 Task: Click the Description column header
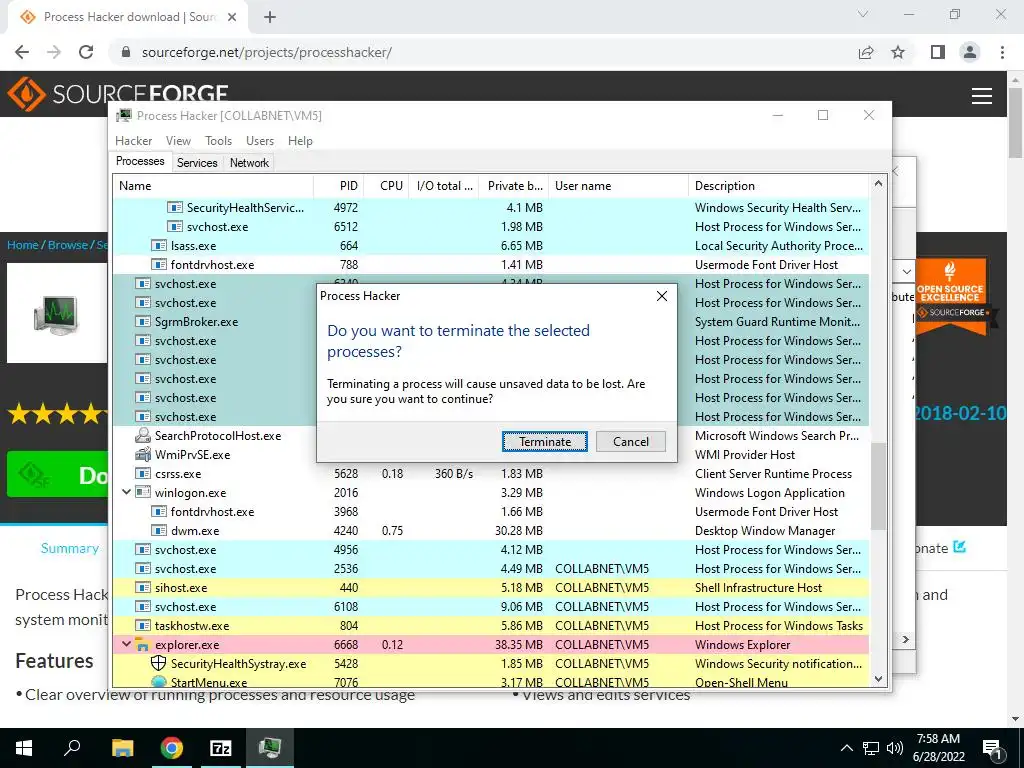click(x=778, y=185)
